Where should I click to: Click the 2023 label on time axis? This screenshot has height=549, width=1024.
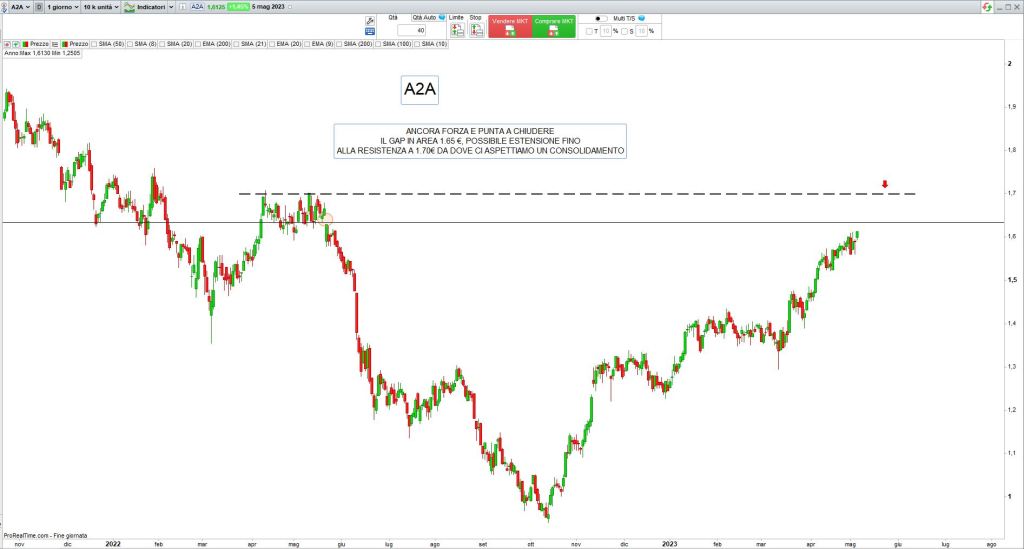click(669, 544)
